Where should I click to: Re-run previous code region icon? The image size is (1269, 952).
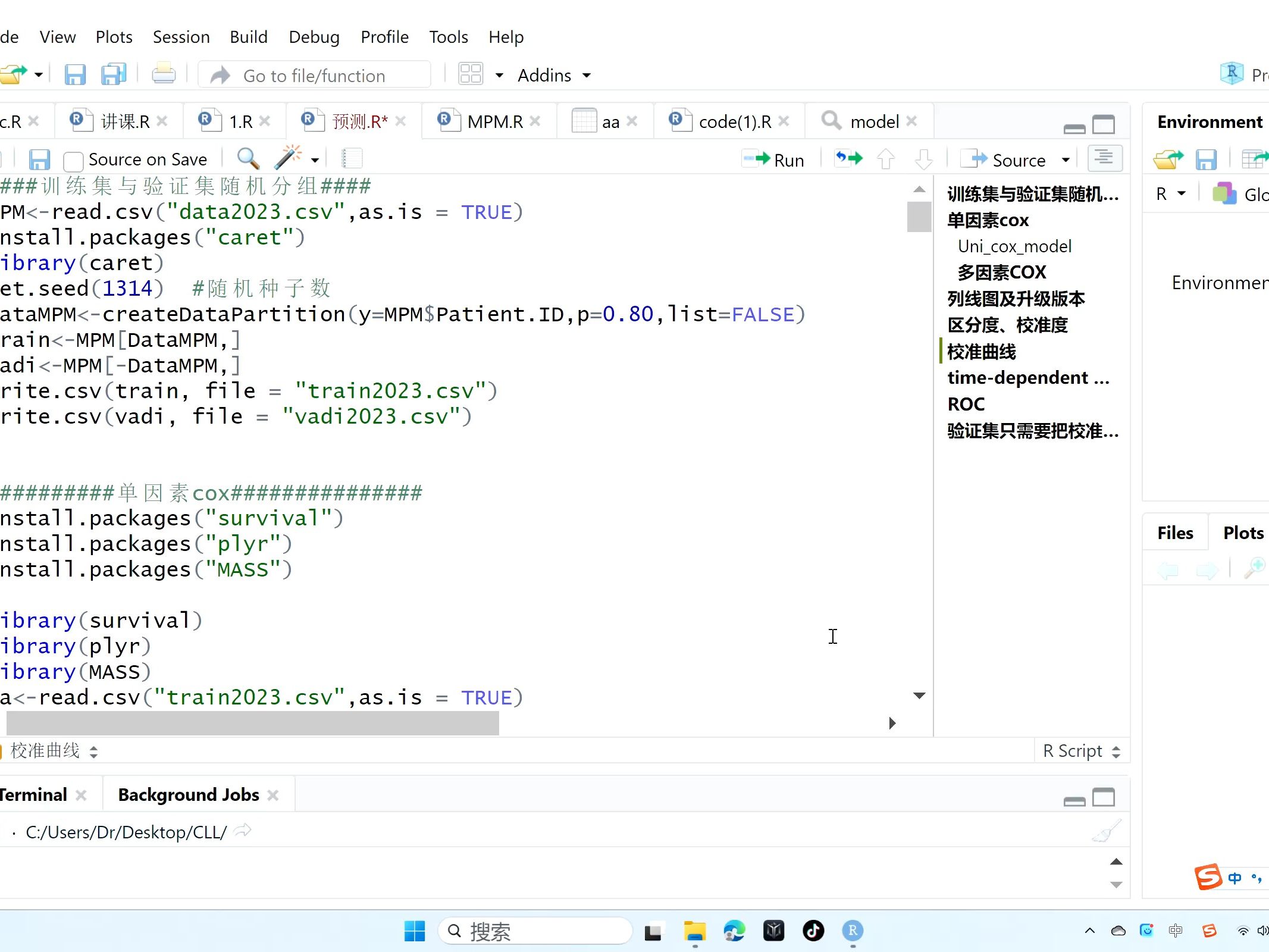tap(849, 159)
